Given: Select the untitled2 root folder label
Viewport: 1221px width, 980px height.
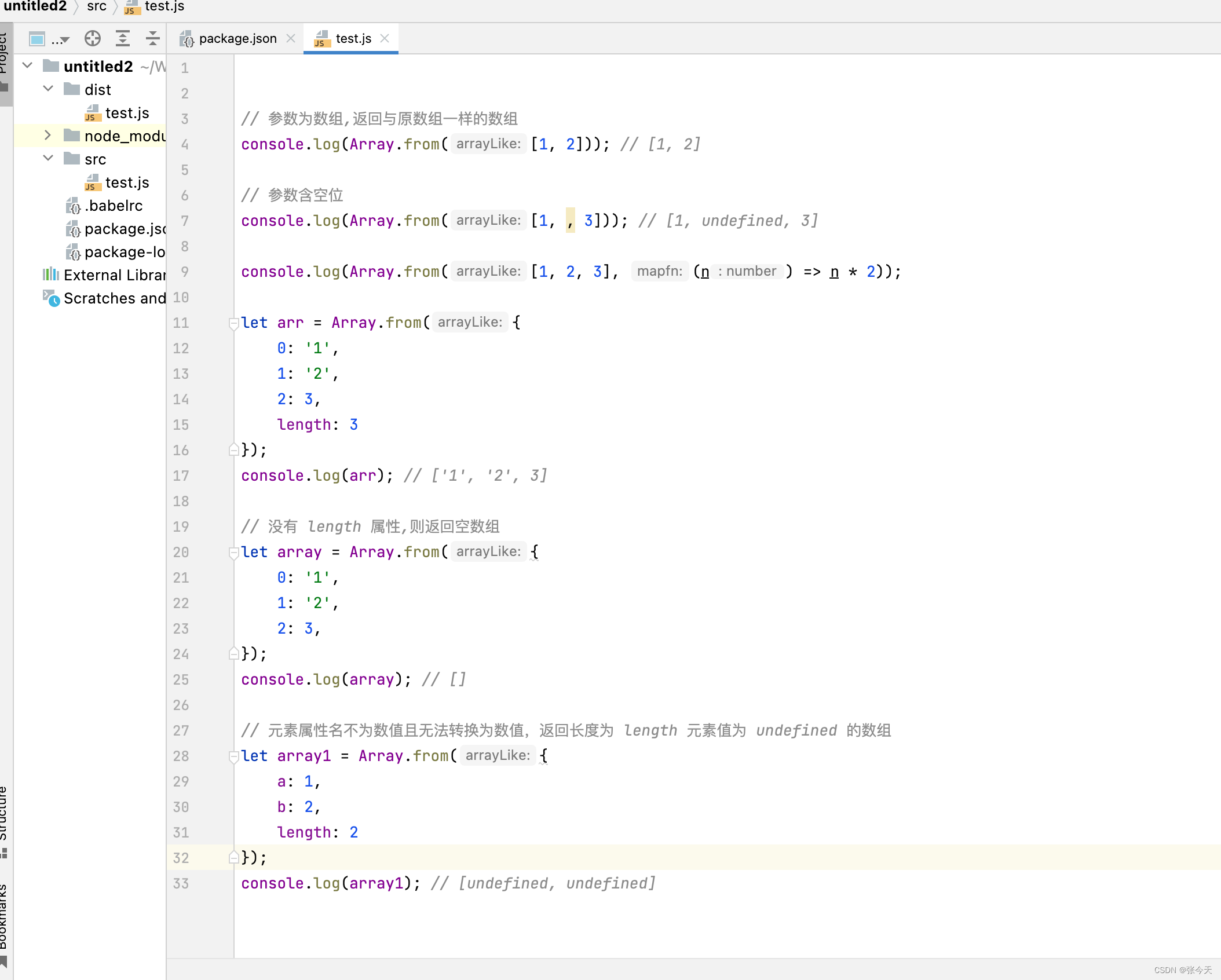Looking at the screenshot, I should 98,67.
